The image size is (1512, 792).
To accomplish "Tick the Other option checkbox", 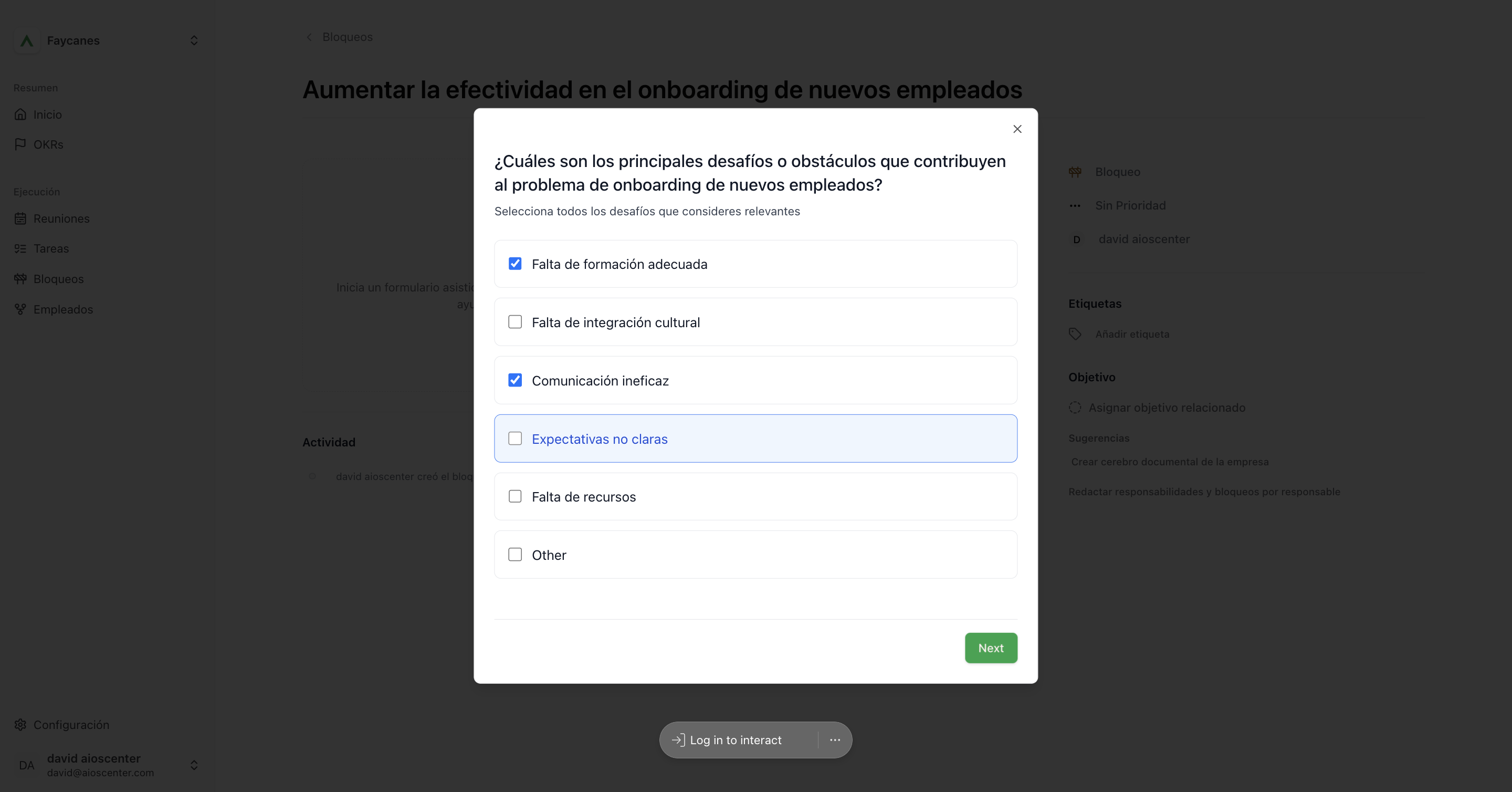I will pos(514,555).
